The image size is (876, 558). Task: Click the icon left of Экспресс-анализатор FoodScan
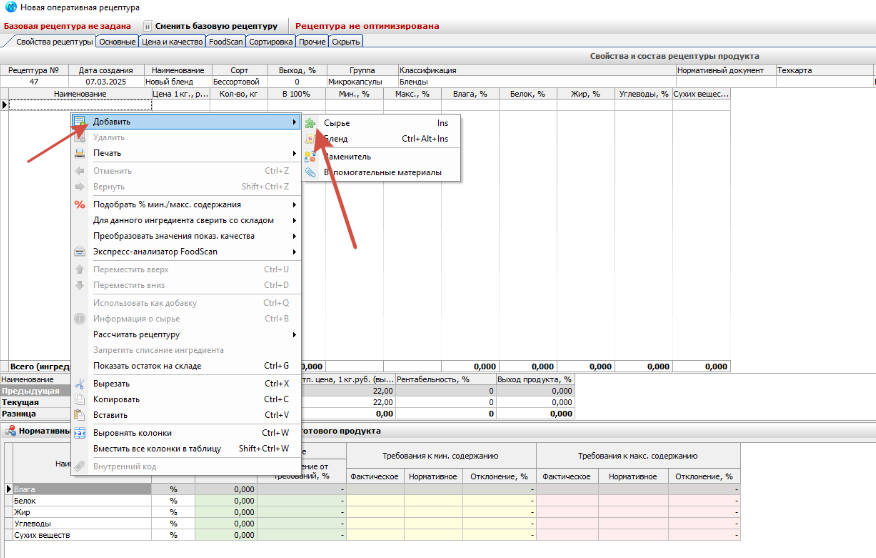click(x=80, y=252)
